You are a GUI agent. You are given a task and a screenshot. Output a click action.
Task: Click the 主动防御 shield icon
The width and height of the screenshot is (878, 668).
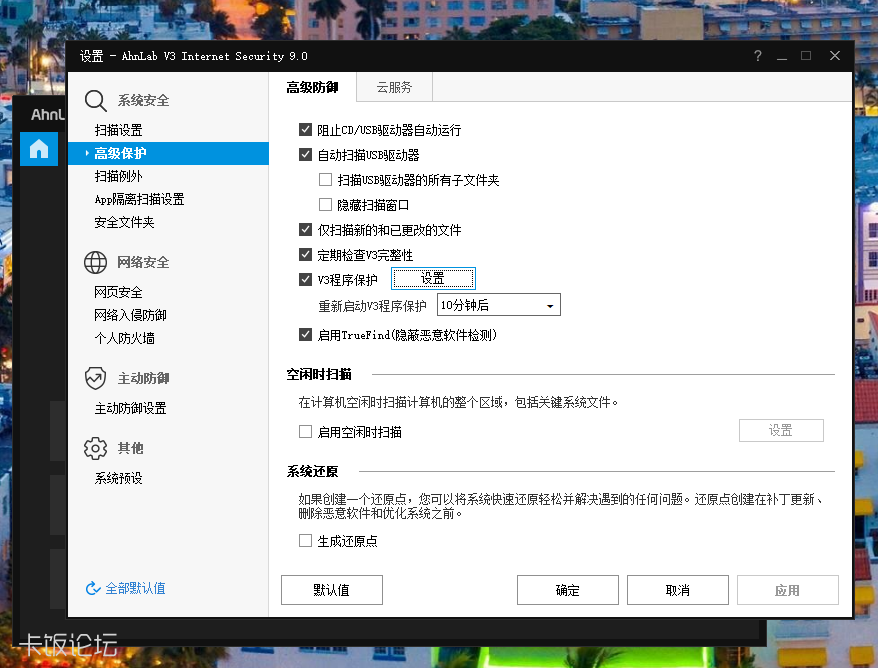click(95, 378)
